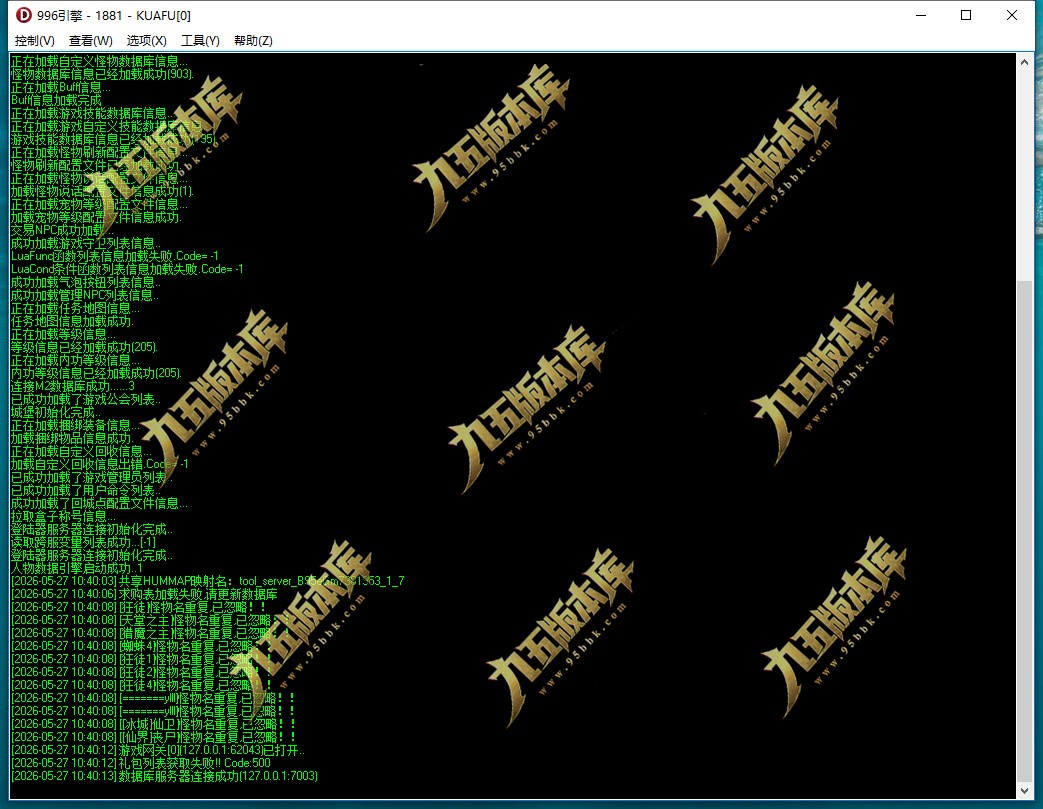
Task: Click the 996引擎 app icon in title bar
Action: [x=23, y=15]
